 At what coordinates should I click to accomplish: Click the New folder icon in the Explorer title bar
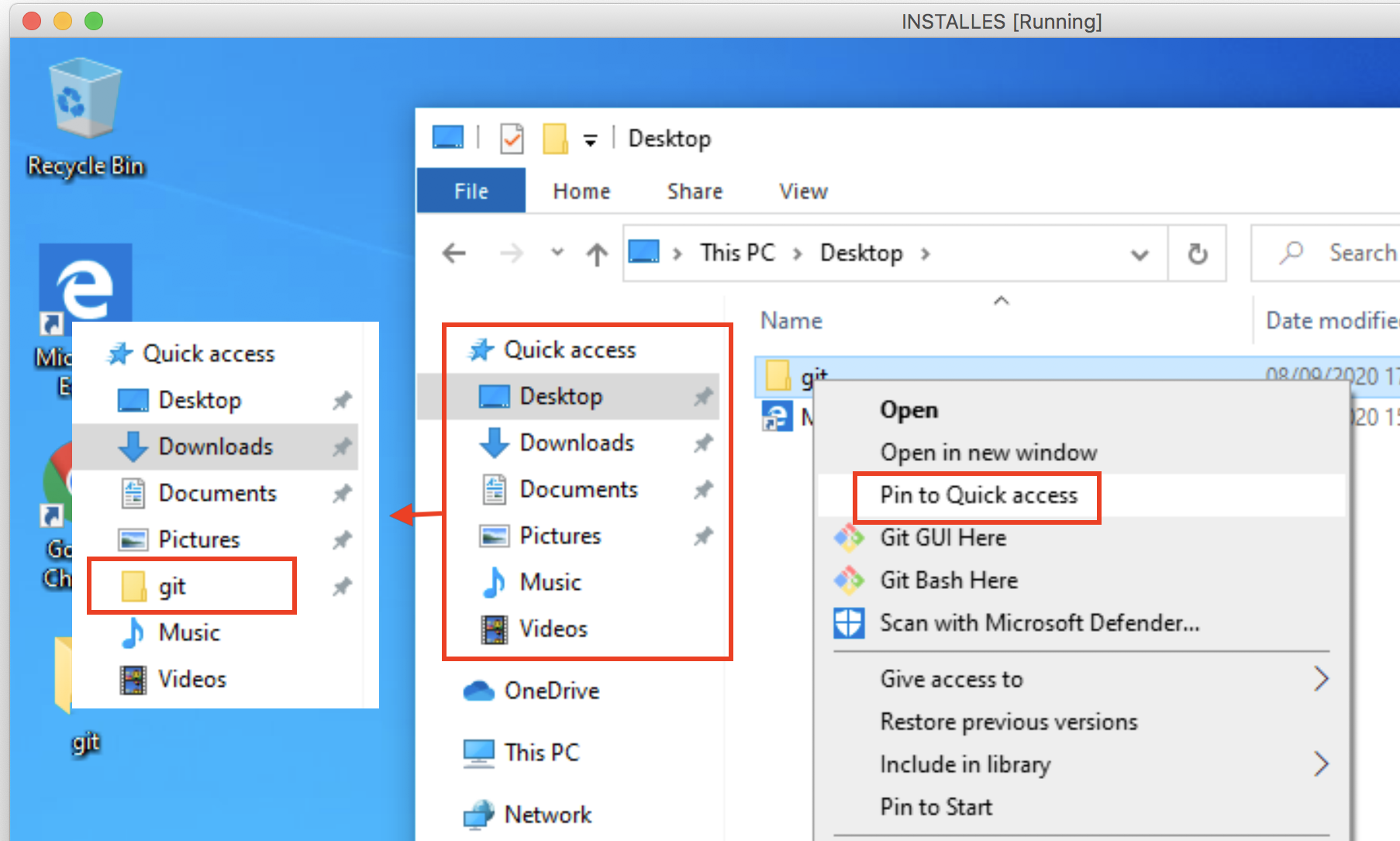pos(555,139)
